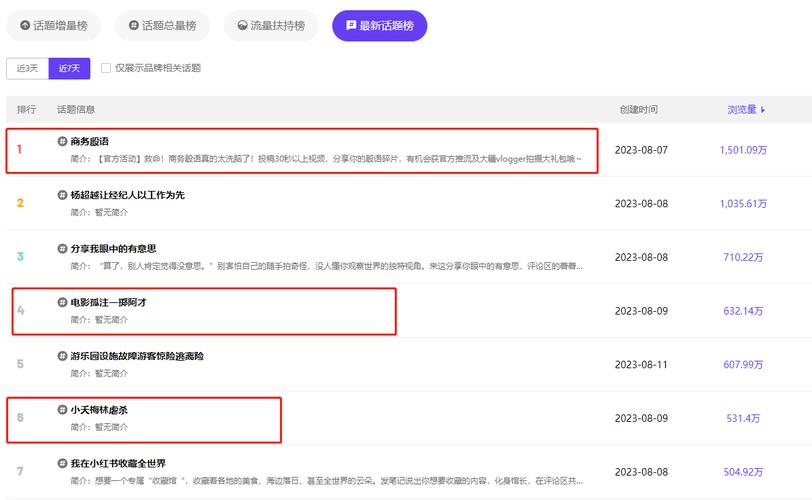Click hashtag icon beside 商务殷语
Viewport: 812px width, 500px height.
62,141
